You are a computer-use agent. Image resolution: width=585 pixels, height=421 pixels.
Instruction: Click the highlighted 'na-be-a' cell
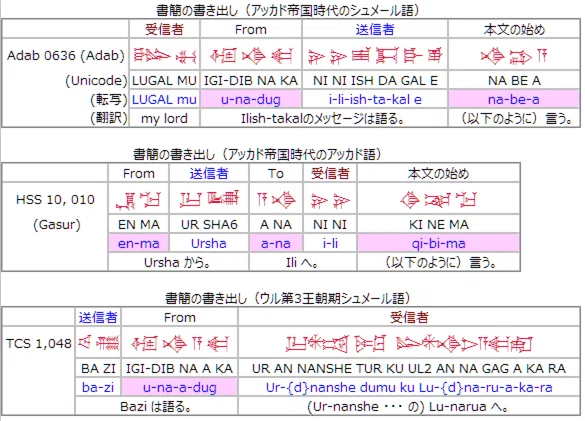click(x=514, y=99)
